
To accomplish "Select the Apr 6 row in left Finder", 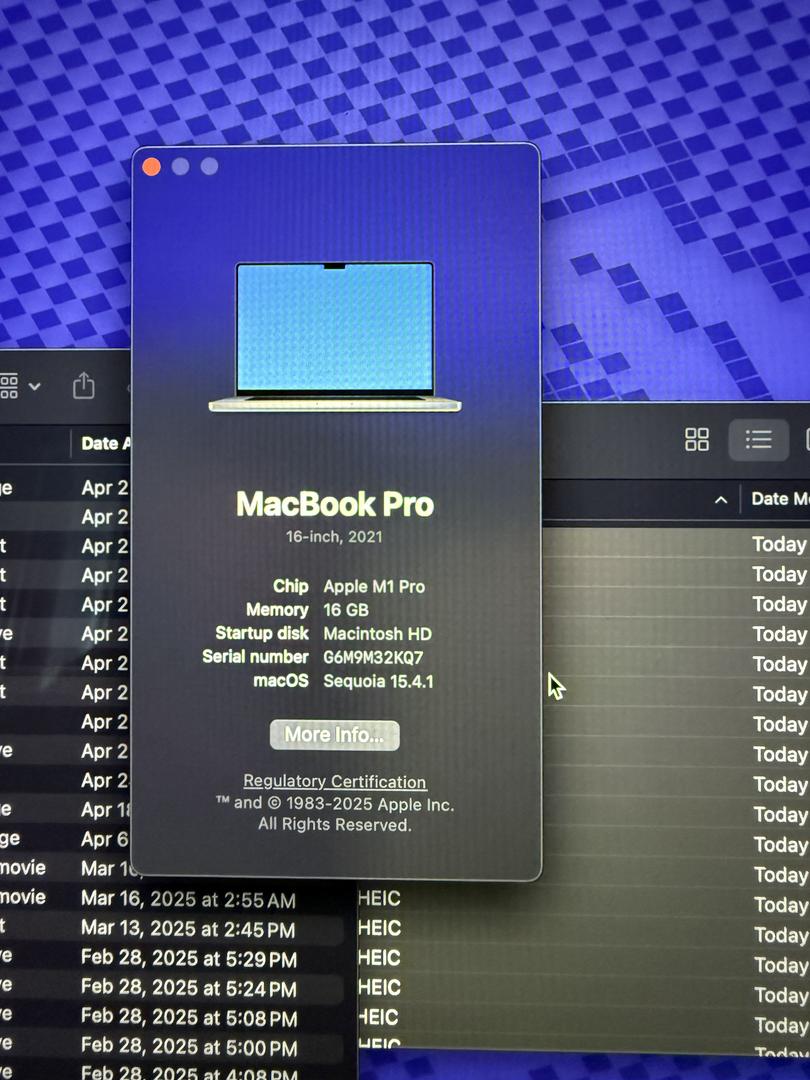I will tap(65, 839).
